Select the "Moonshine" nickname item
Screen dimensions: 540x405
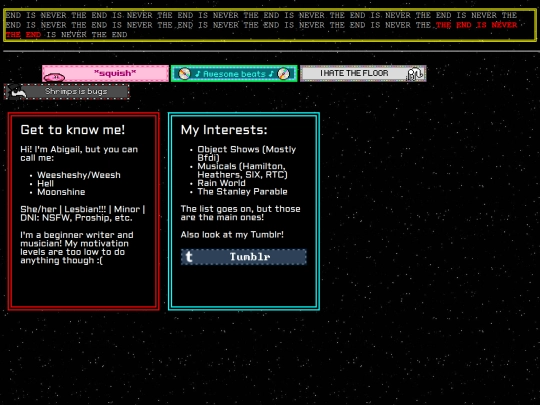tap(61, 192)
